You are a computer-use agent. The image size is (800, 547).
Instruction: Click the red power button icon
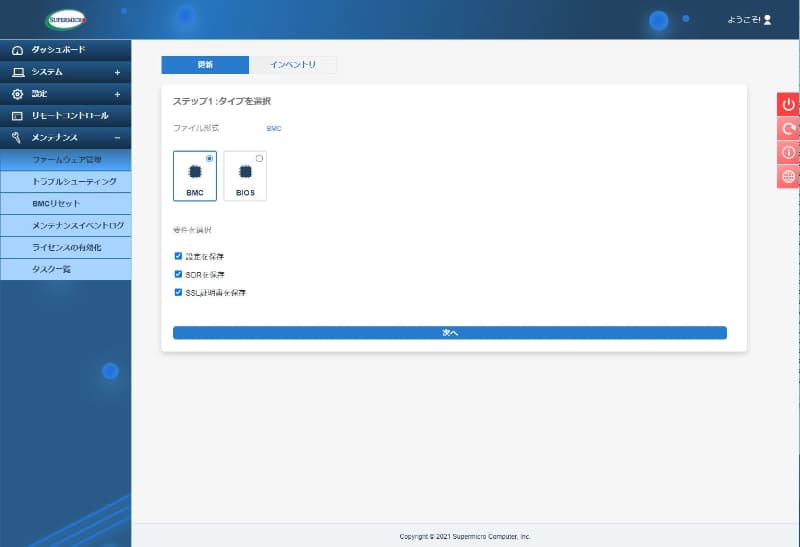click(788, 104)
